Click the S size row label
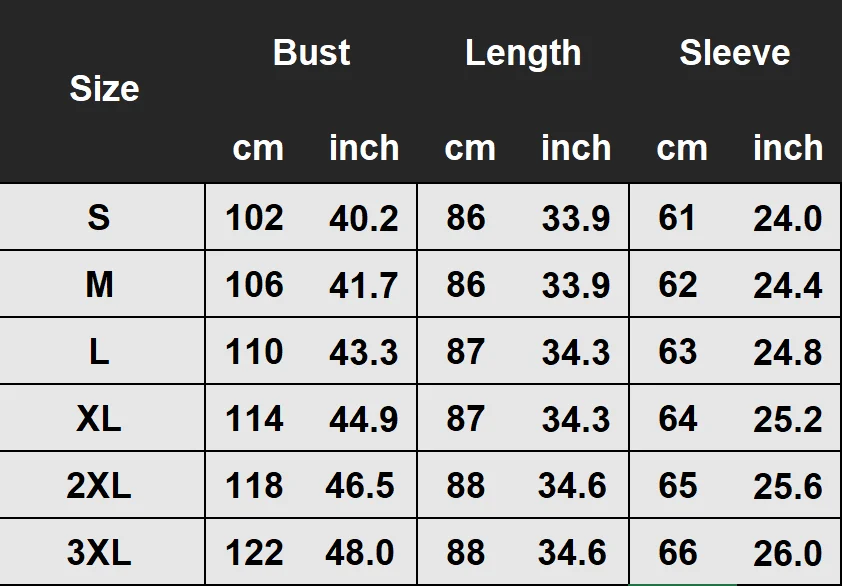 click(99, 218)
